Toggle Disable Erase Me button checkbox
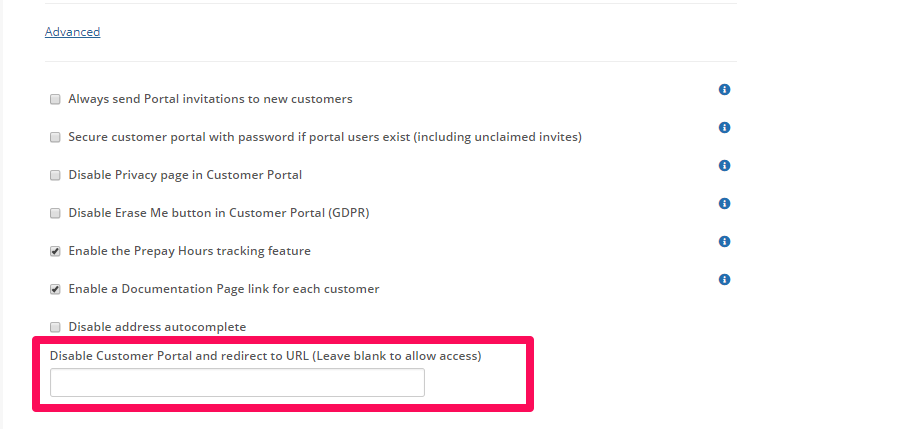The image size is (920, 429). (55, 214)
